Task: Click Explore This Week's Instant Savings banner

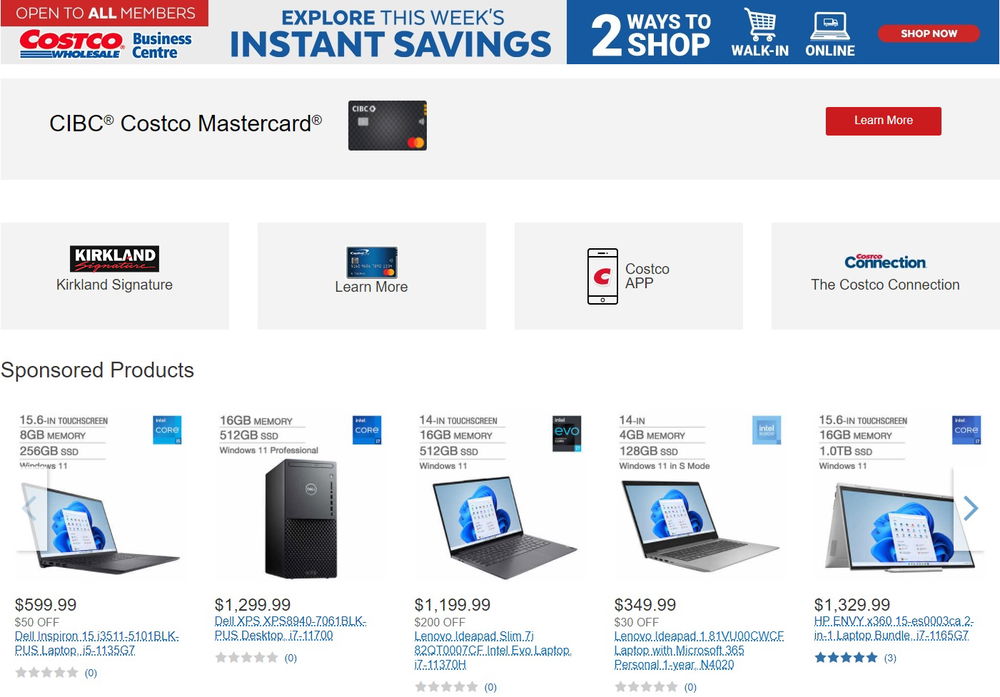Action: coord(390,33)
